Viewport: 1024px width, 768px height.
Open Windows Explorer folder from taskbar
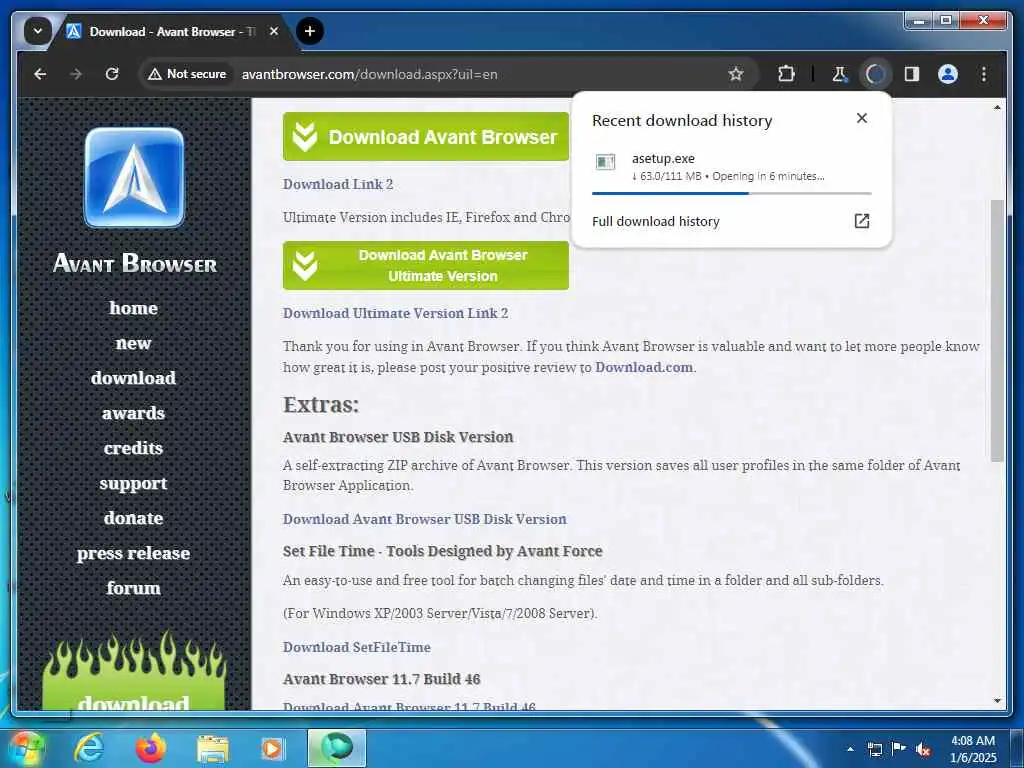[213, 749]
